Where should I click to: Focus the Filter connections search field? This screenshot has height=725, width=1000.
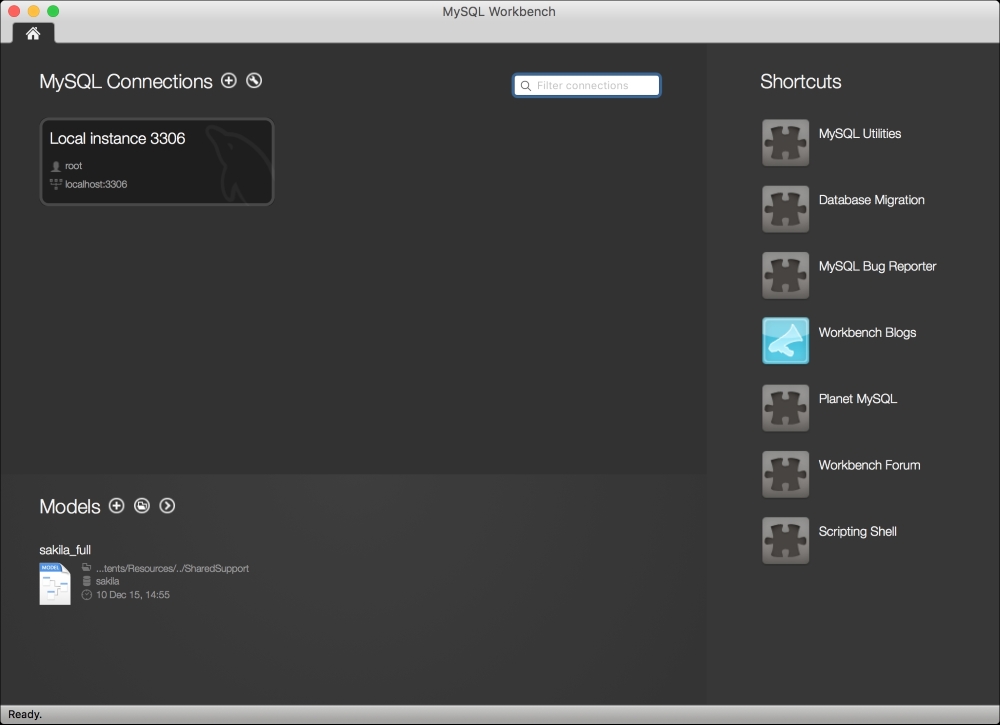point(587,85)
